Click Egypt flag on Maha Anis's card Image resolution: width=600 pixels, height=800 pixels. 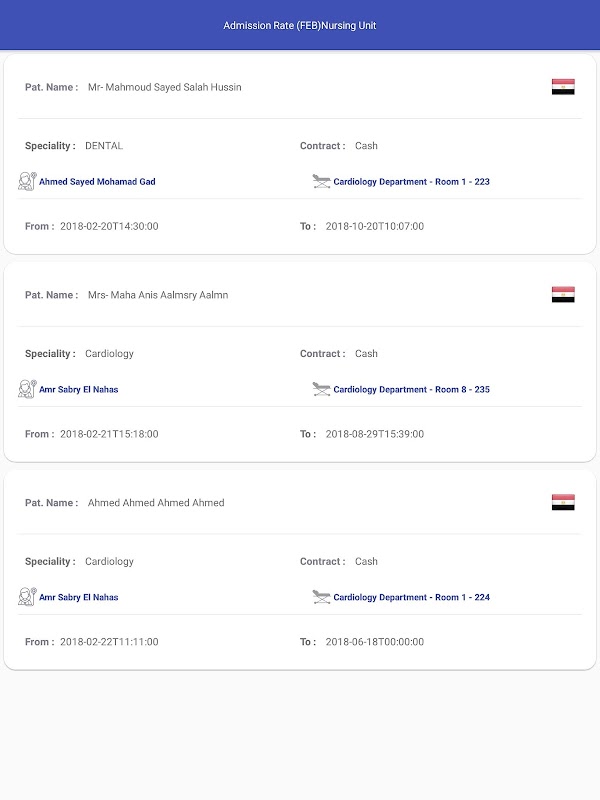tap(563, 295)
